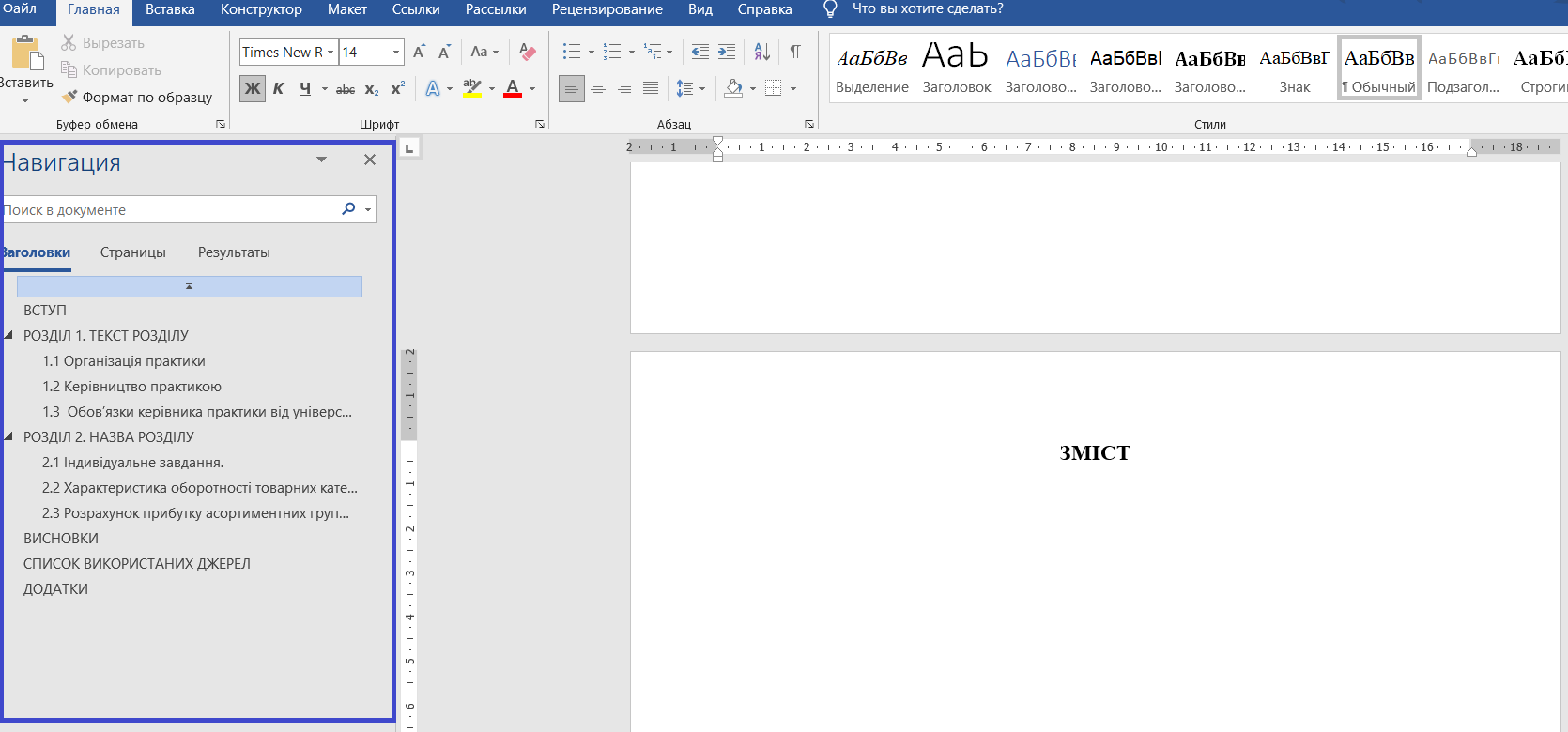Open the Вставка ribbon tab
Screen dimensions: 1568x732
pyautogui.click(x=170, y=9)
